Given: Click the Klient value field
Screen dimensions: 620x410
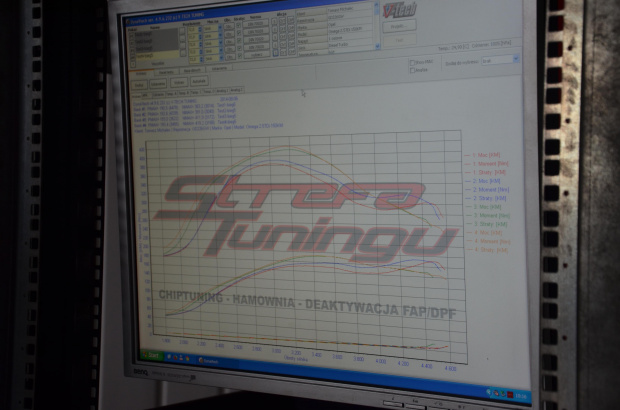Looking at the screenshot, I should point(351,10).
